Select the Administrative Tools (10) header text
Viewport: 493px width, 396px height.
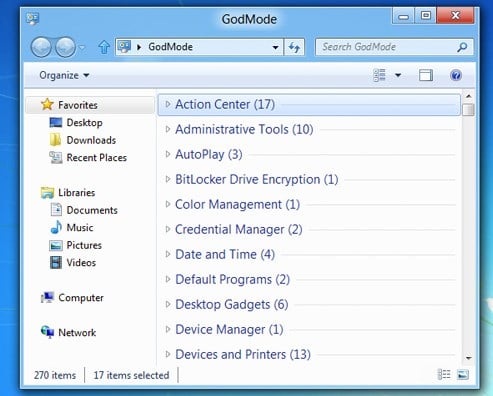(244, 129)
